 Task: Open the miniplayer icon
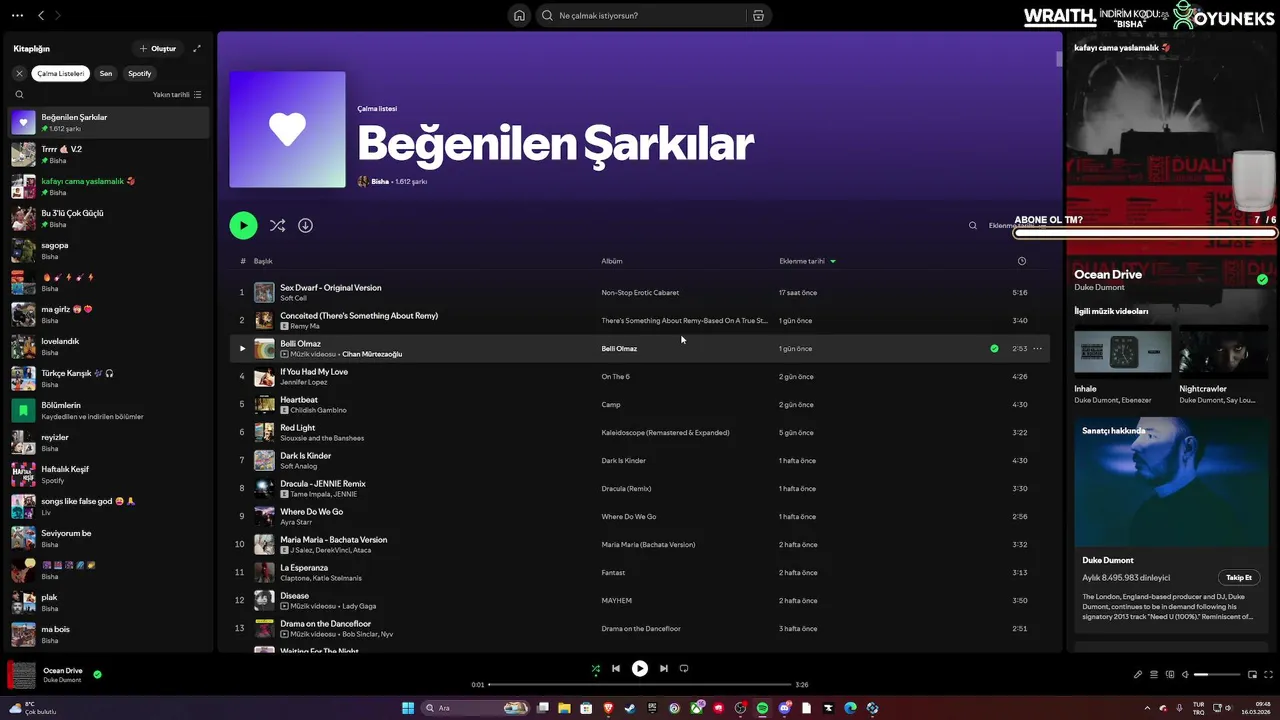click(x=1253, y=674)
